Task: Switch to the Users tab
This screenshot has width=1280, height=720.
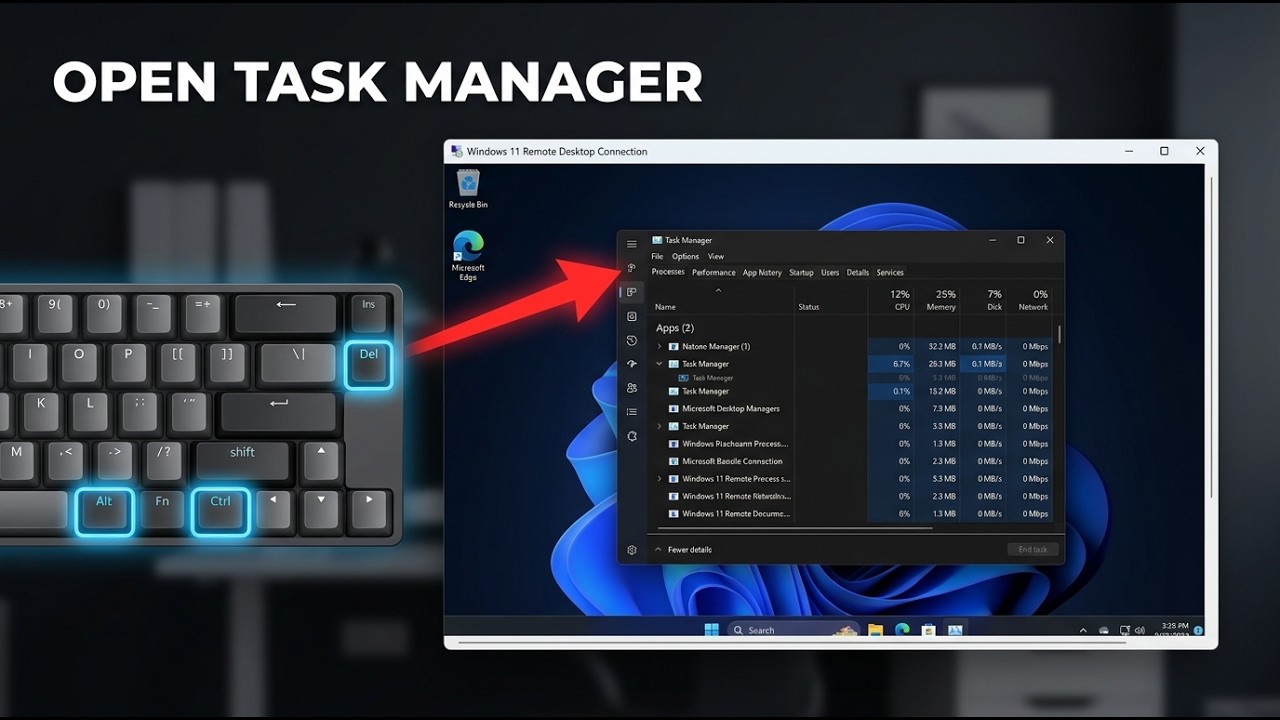Action: coord(830,272)
